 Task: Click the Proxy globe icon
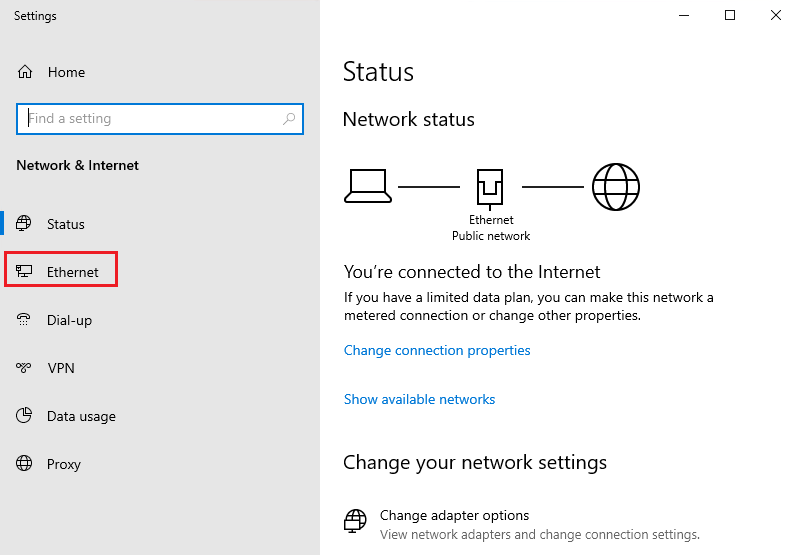pos(25,464)
